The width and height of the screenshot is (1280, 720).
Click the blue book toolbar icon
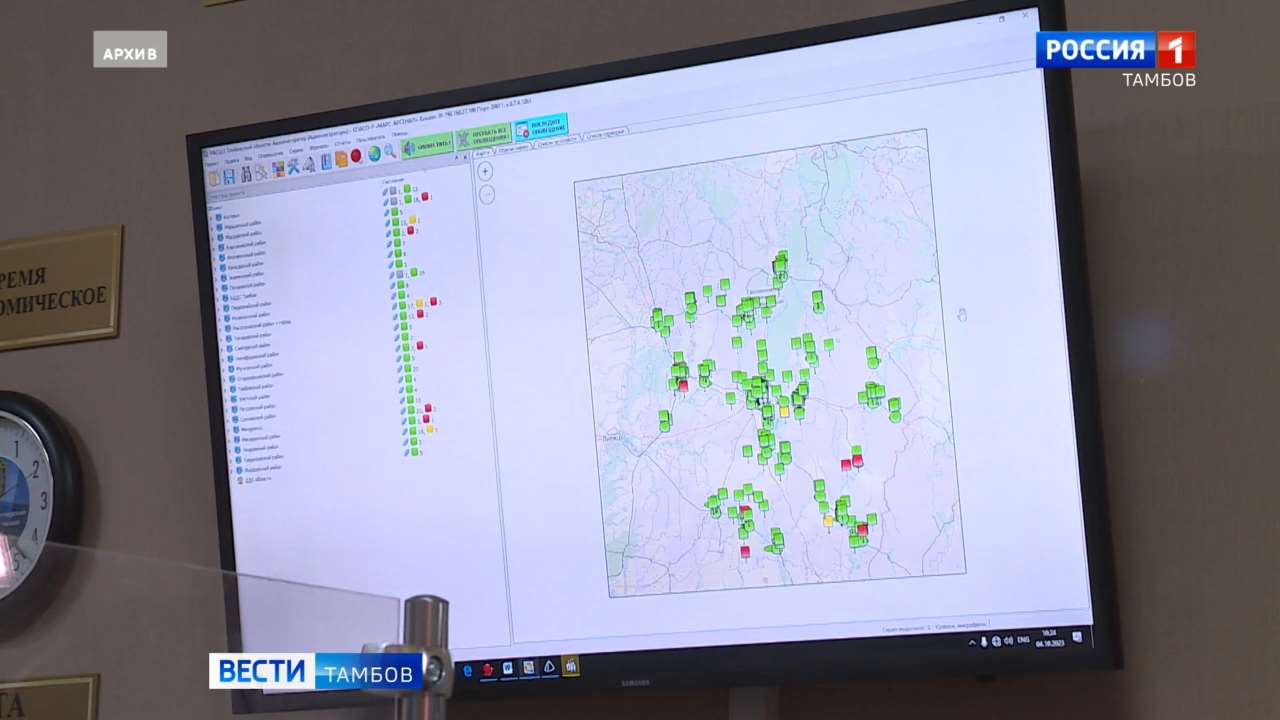tap(326, 161)
